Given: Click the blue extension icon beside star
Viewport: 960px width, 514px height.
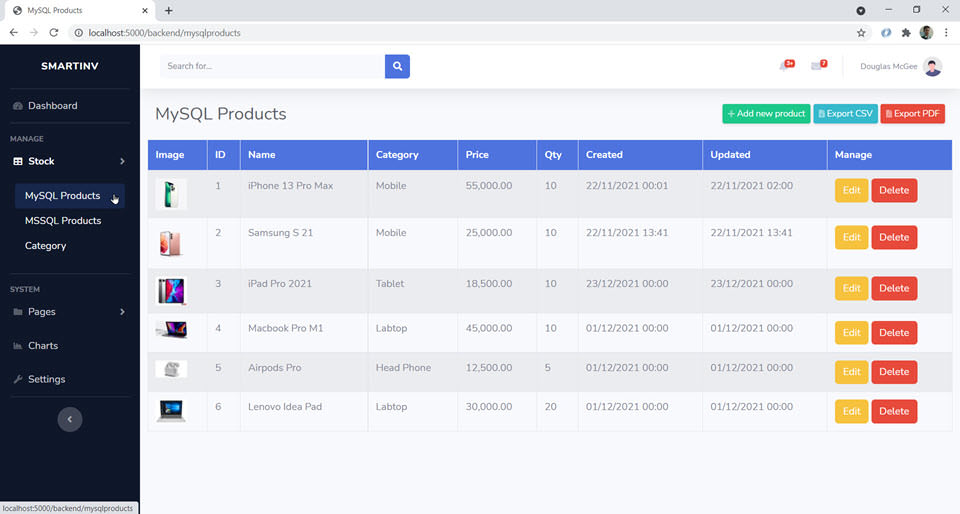Looking at the screenshot, I should [886, 32].
